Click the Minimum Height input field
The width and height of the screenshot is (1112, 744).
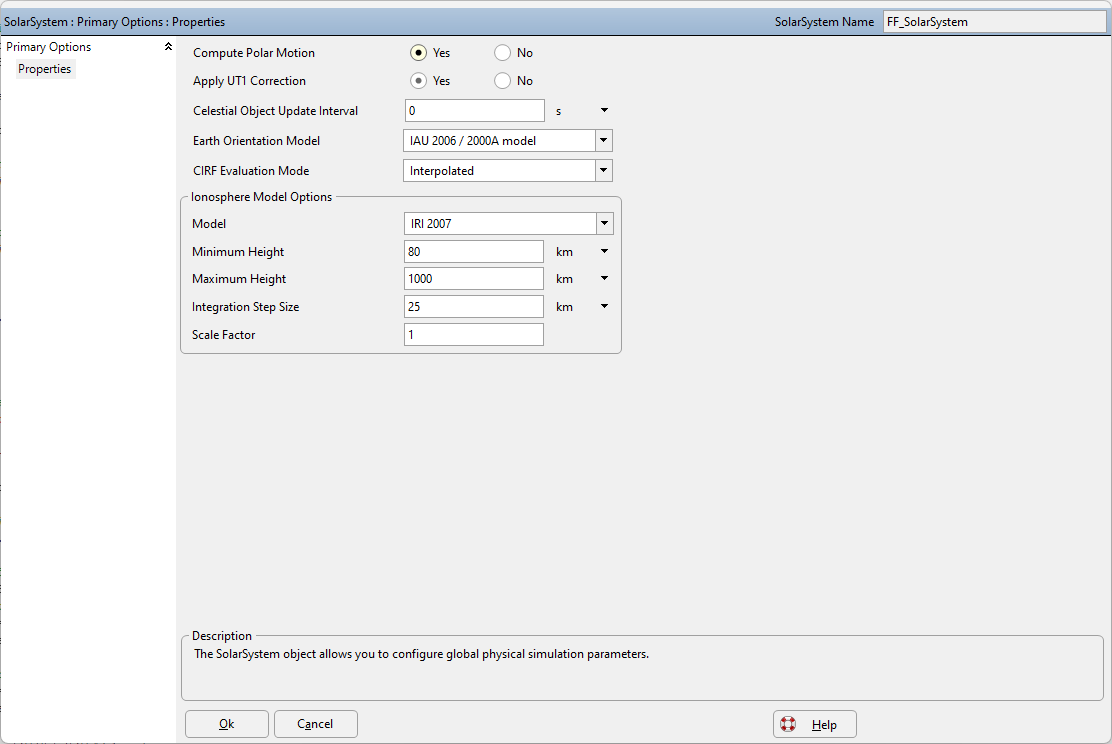tap(474, 252)
